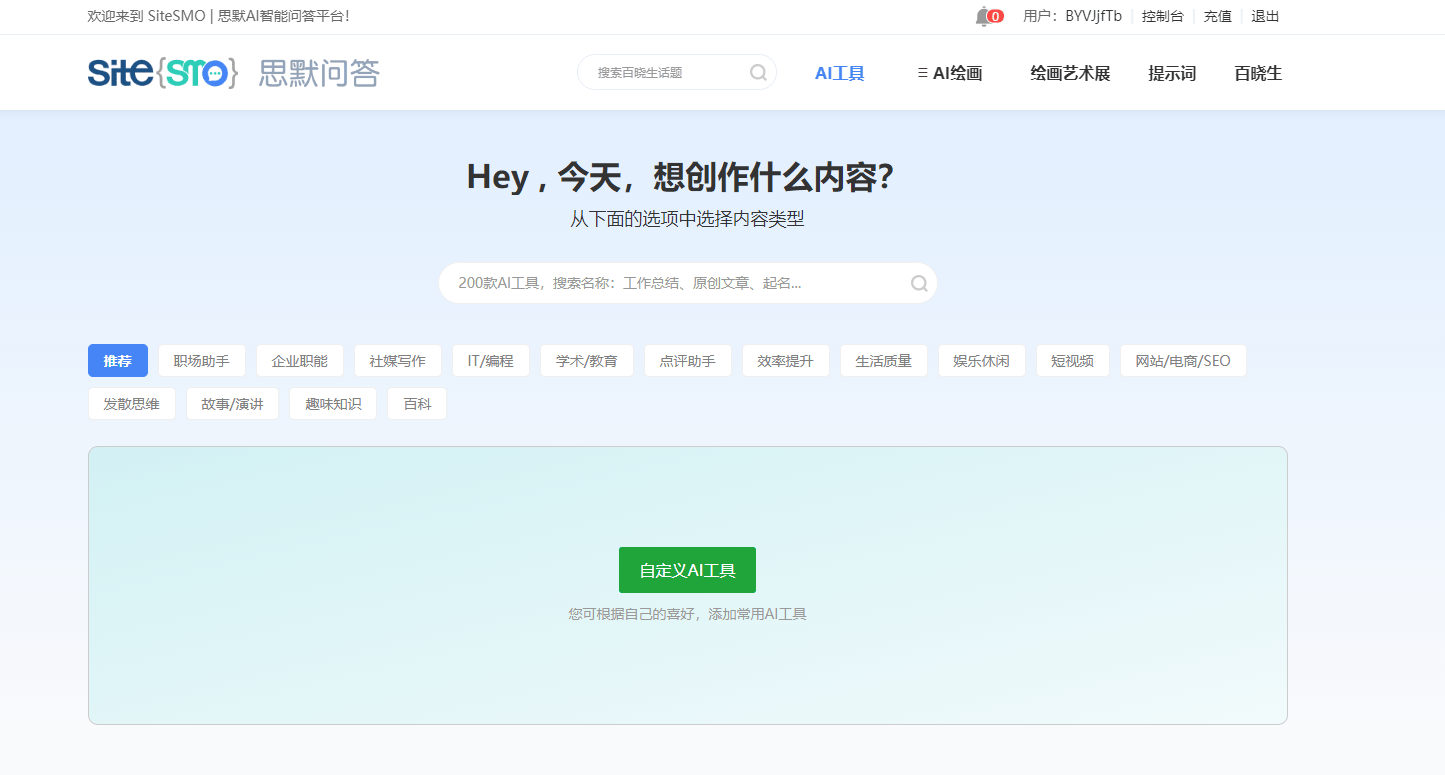Navigate to 绘画艺术展
The width and height of the screenshot is (1445, 775).
tap(1069, 72)
